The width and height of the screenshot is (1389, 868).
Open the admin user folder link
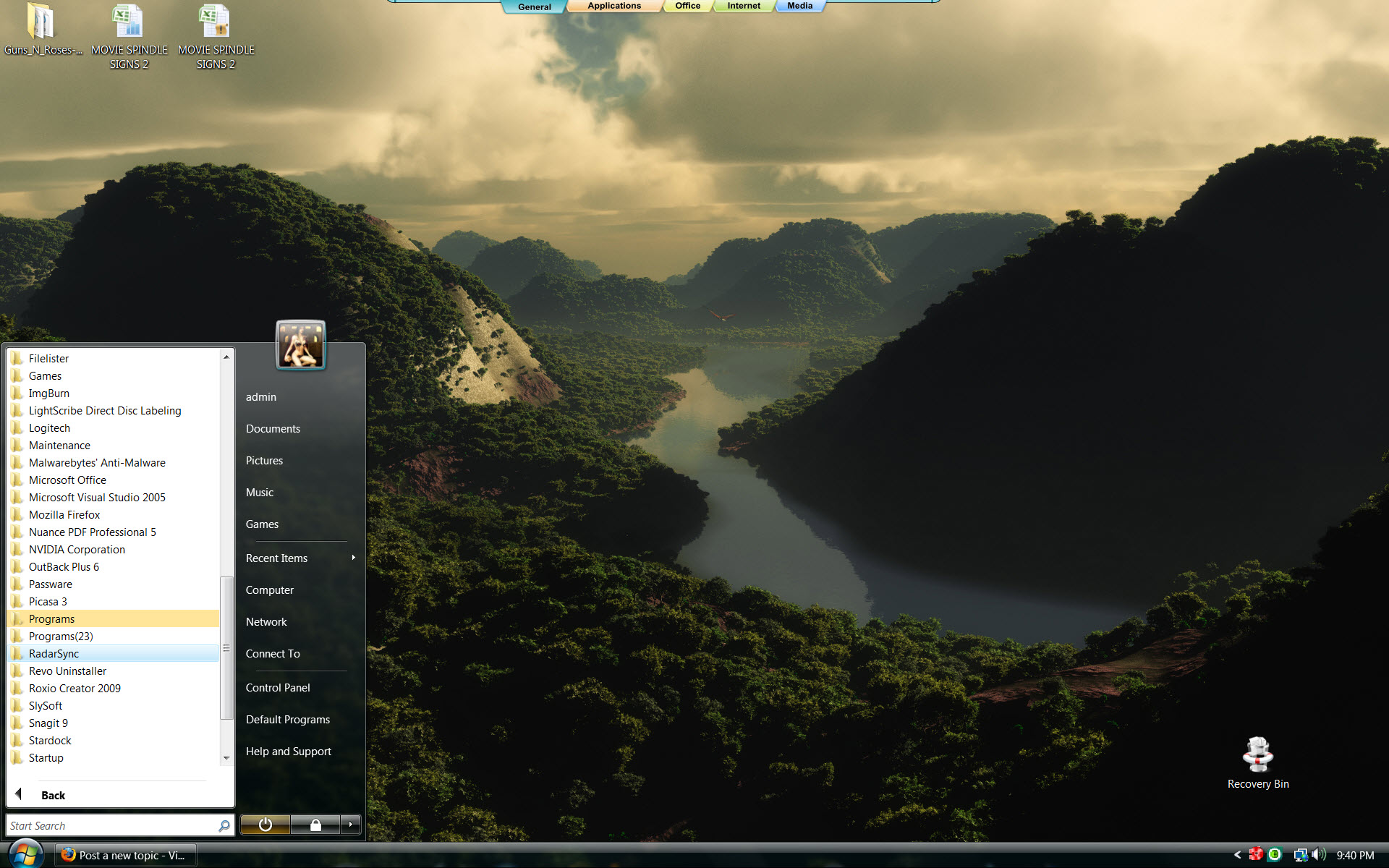pos(261,397)
